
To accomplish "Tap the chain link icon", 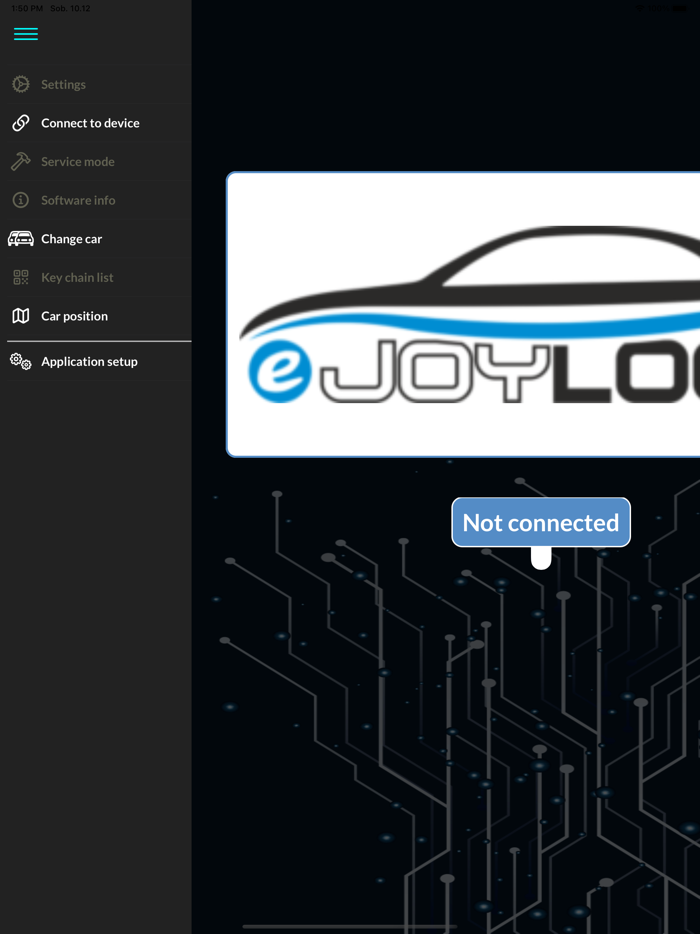I will click(21, 123).
